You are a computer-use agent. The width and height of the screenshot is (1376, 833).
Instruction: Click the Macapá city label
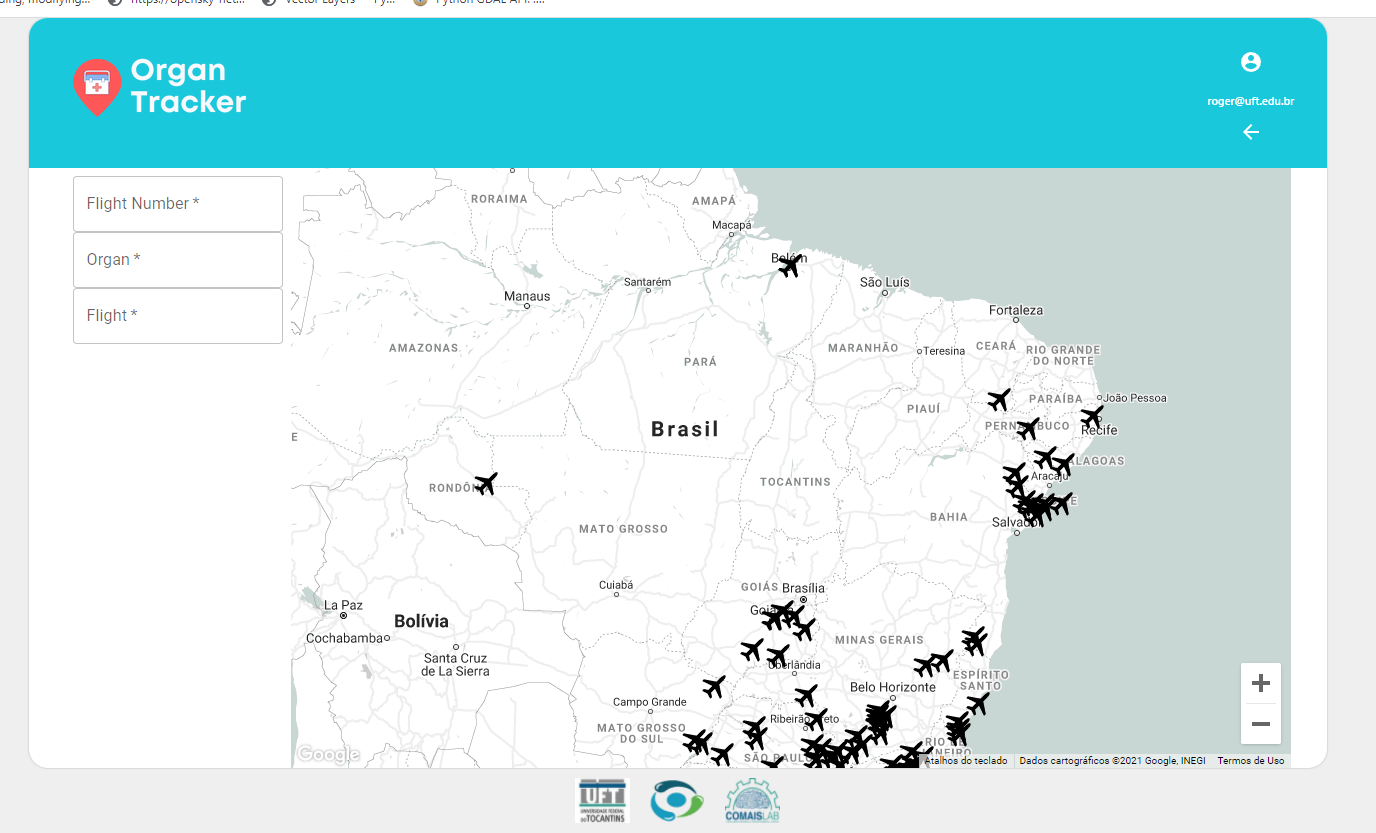pos(731,225)
